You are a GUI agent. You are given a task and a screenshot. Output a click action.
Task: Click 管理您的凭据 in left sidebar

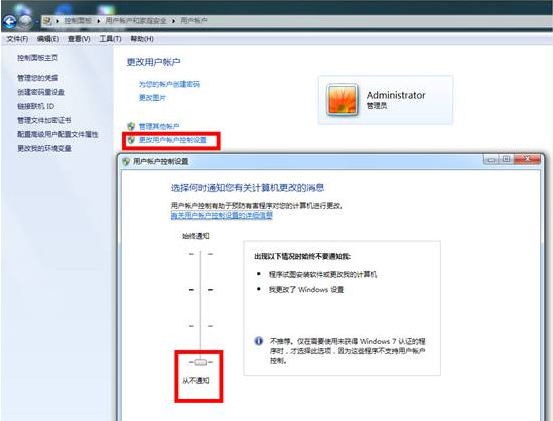37,78
